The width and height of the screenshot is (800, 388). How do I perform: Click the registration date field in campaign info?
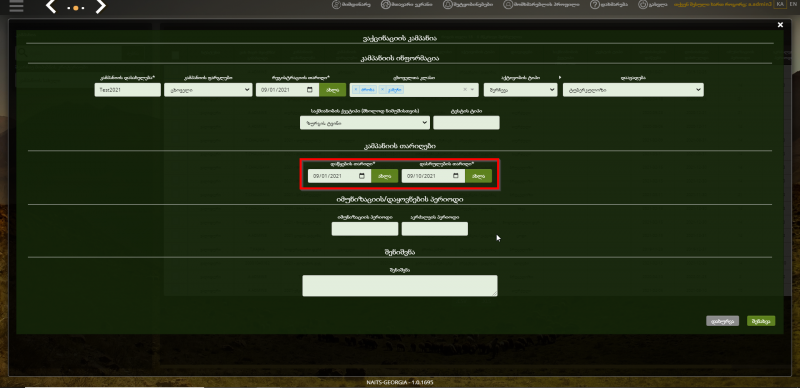click(288, 90)
